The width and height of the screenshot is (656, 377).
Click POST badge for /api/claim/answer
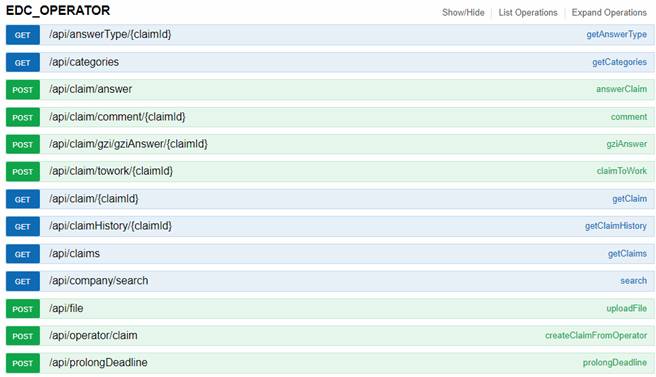point(23,90)
